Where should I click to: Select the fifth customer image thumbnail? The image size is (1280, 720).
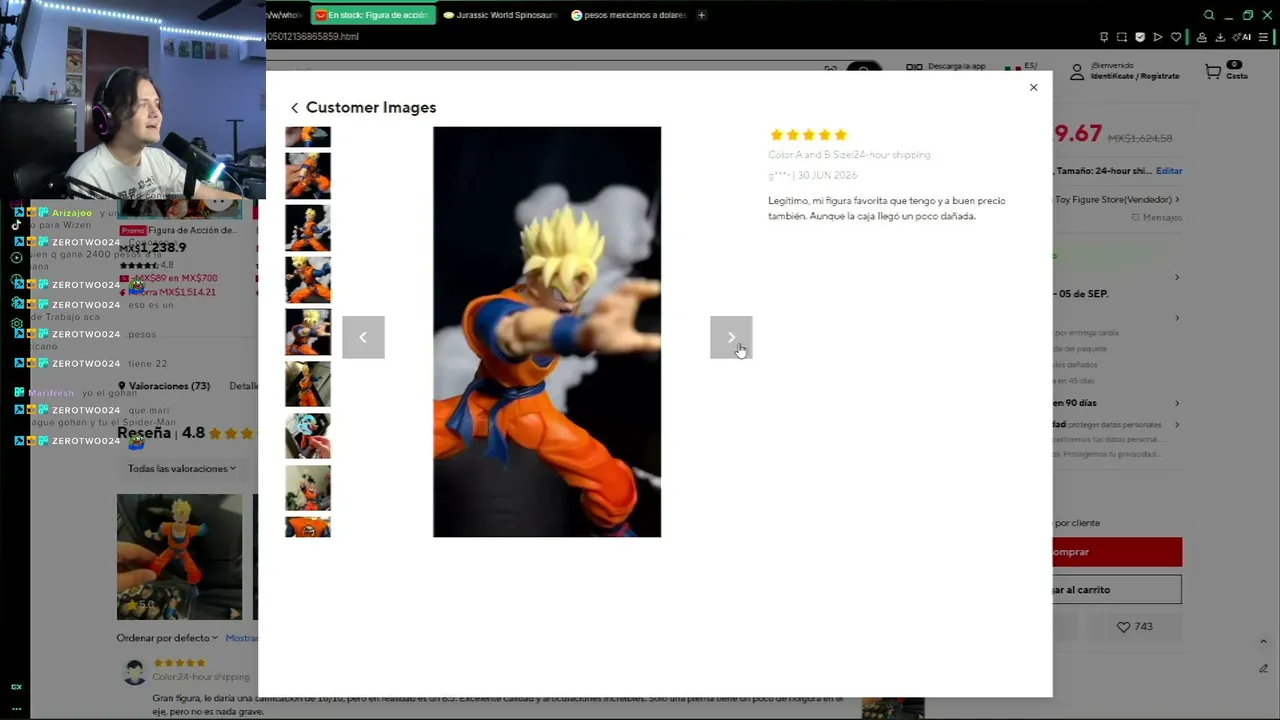(x=308, y=331)
